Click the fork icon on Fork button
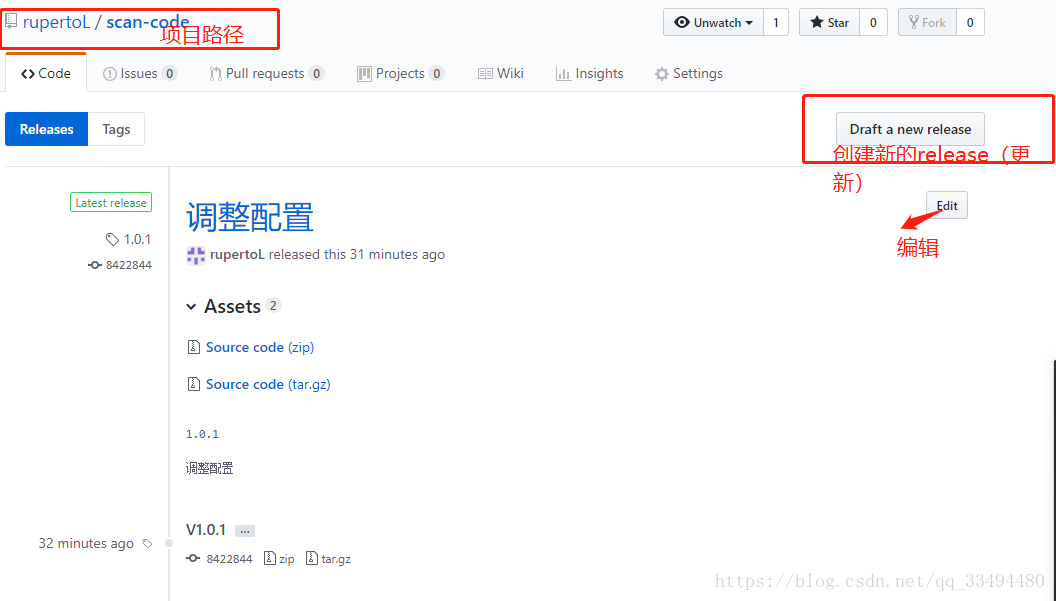Viewport: 1056px width, 601px height. [x=914, y=22]
